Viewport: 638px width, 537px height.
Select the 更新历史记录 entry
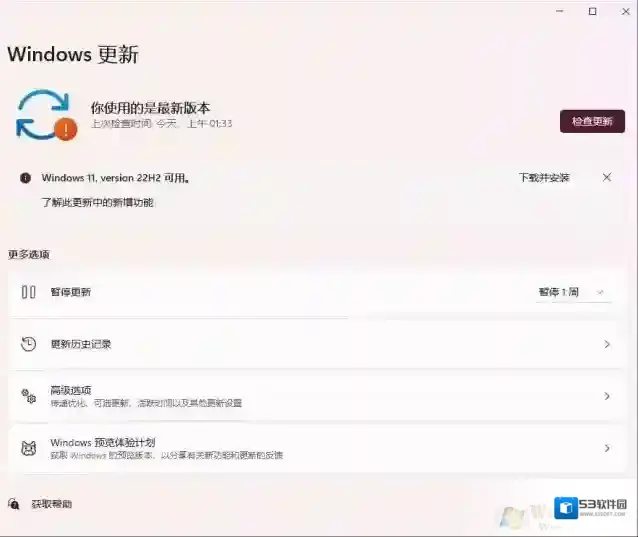(x=81, y=344)
